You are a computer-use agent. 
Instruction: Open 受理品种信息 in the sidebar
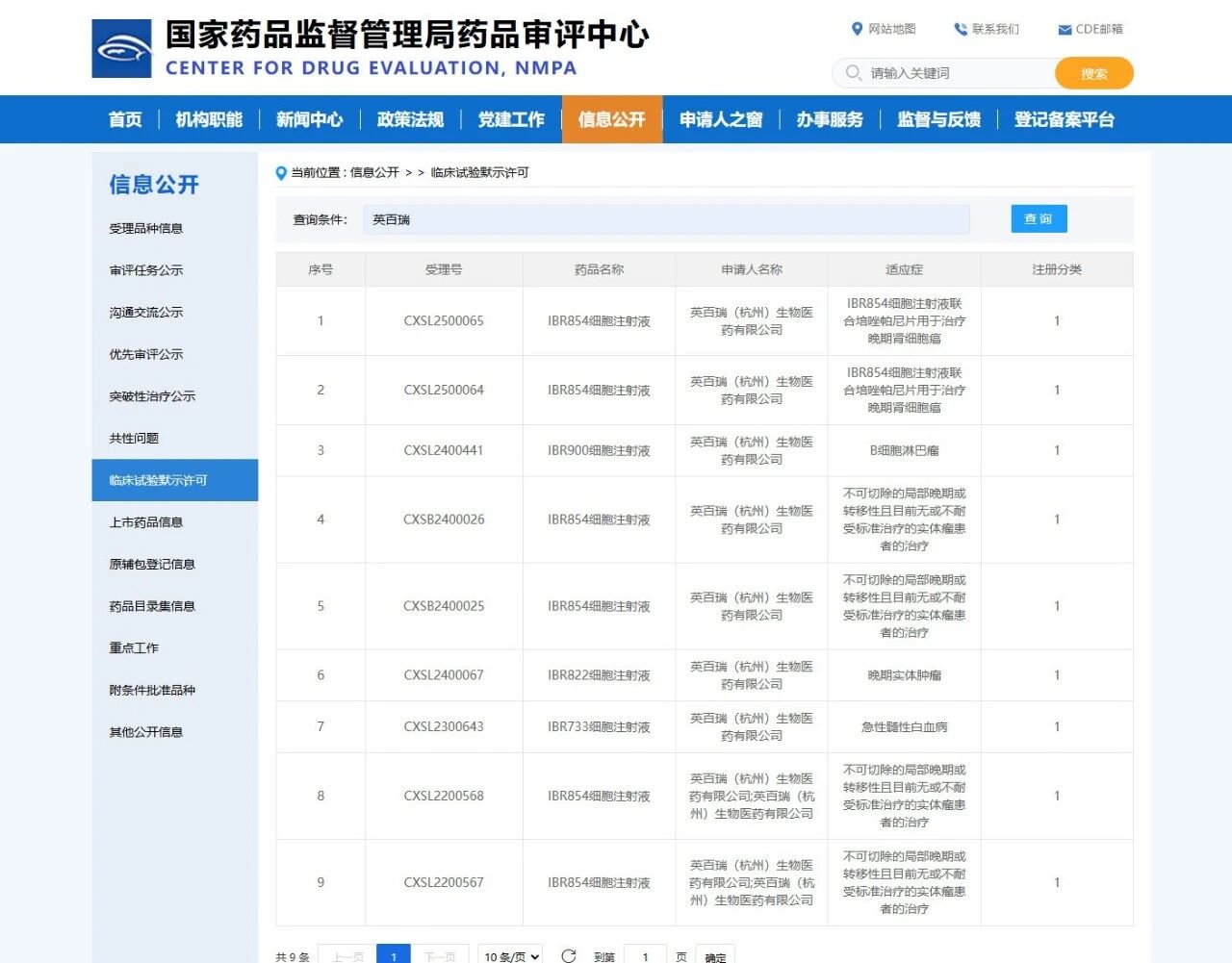146,229
